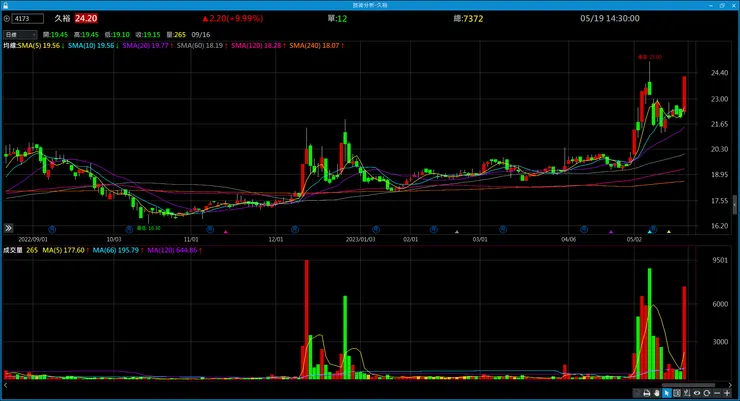The image size is (740, 401).
Task: Click the circular marker right of the 10/03 date label
Action: (x=129, y=229)
